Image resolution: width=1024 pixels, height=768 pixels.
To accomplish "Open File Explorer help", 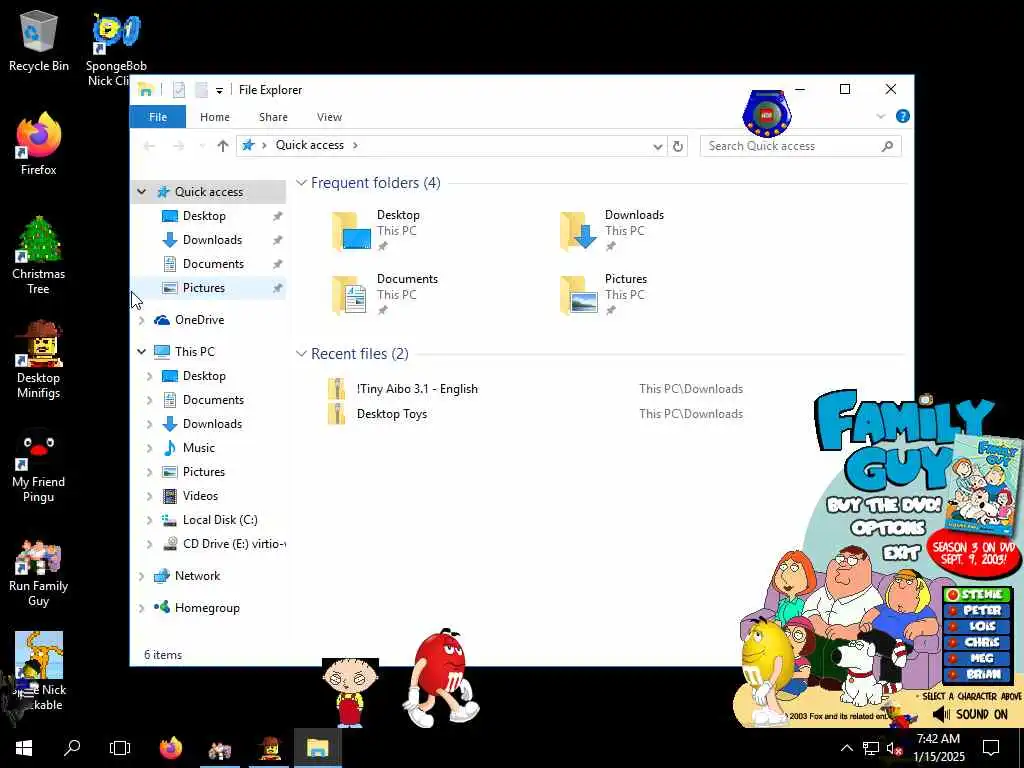I will [903, 116].
